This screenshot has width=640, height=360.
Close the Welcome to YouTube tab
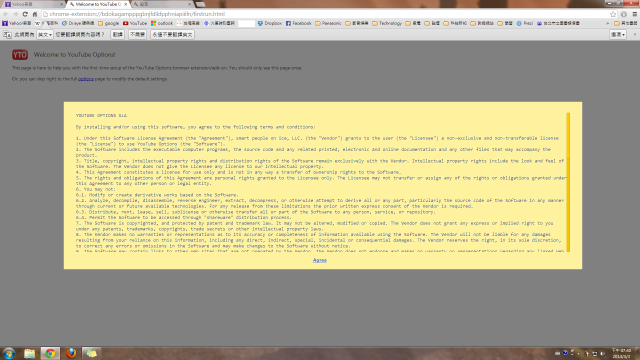(x=126, y=4)
